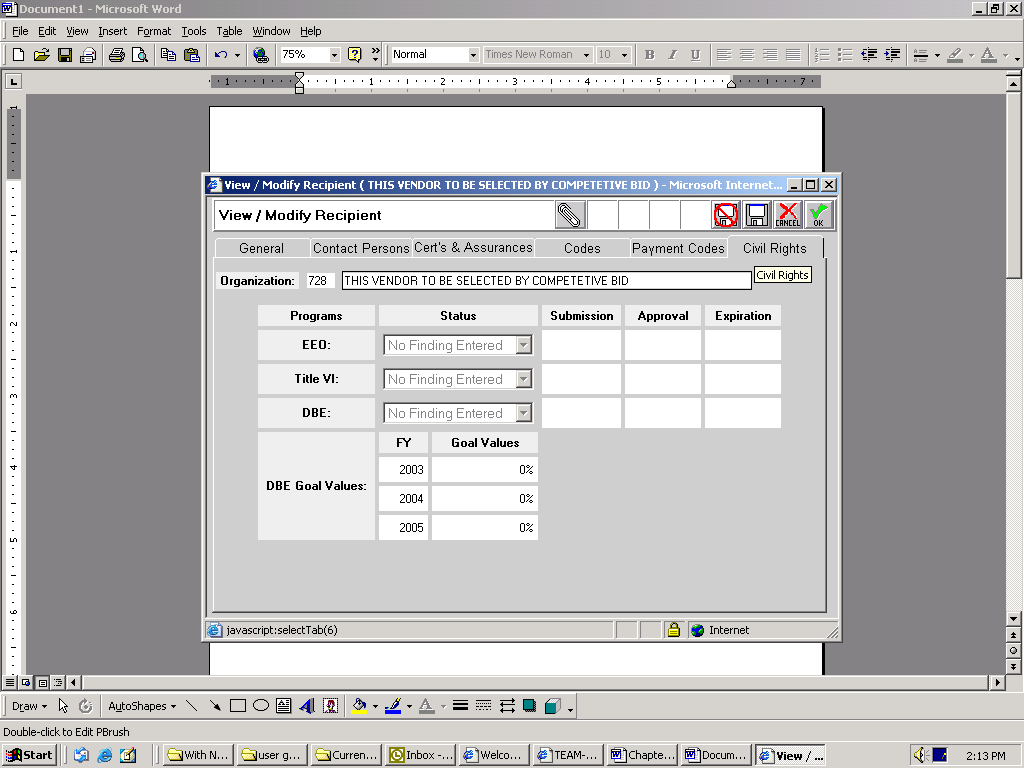The height and width of the screenshot is (768, 1024).
Task: Click the green checkmark OK icon
Action: (818, 215)
